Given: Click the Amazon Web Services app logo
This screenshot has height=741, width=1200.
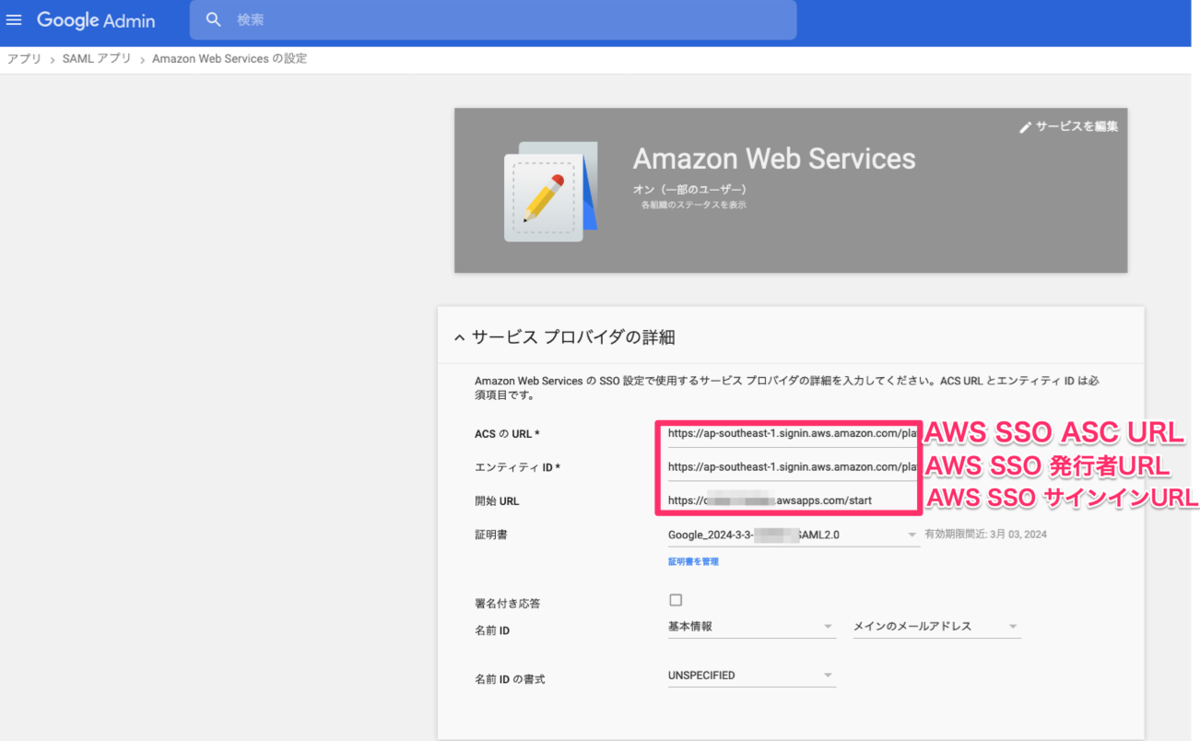Looking at the screenshot, I should pyautogui.click(x=549, y=192).
